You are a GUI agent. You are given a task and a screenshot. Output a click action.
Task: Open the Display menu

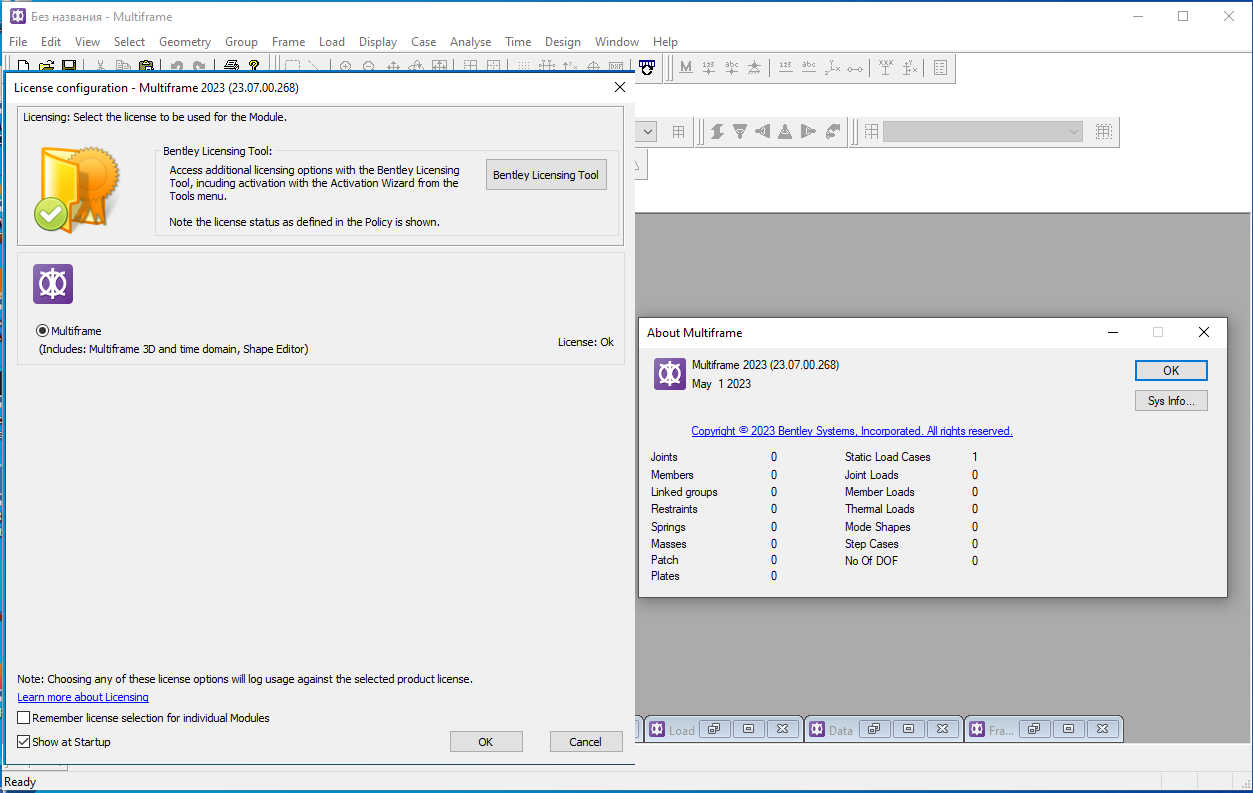click(x=378, y=42)
